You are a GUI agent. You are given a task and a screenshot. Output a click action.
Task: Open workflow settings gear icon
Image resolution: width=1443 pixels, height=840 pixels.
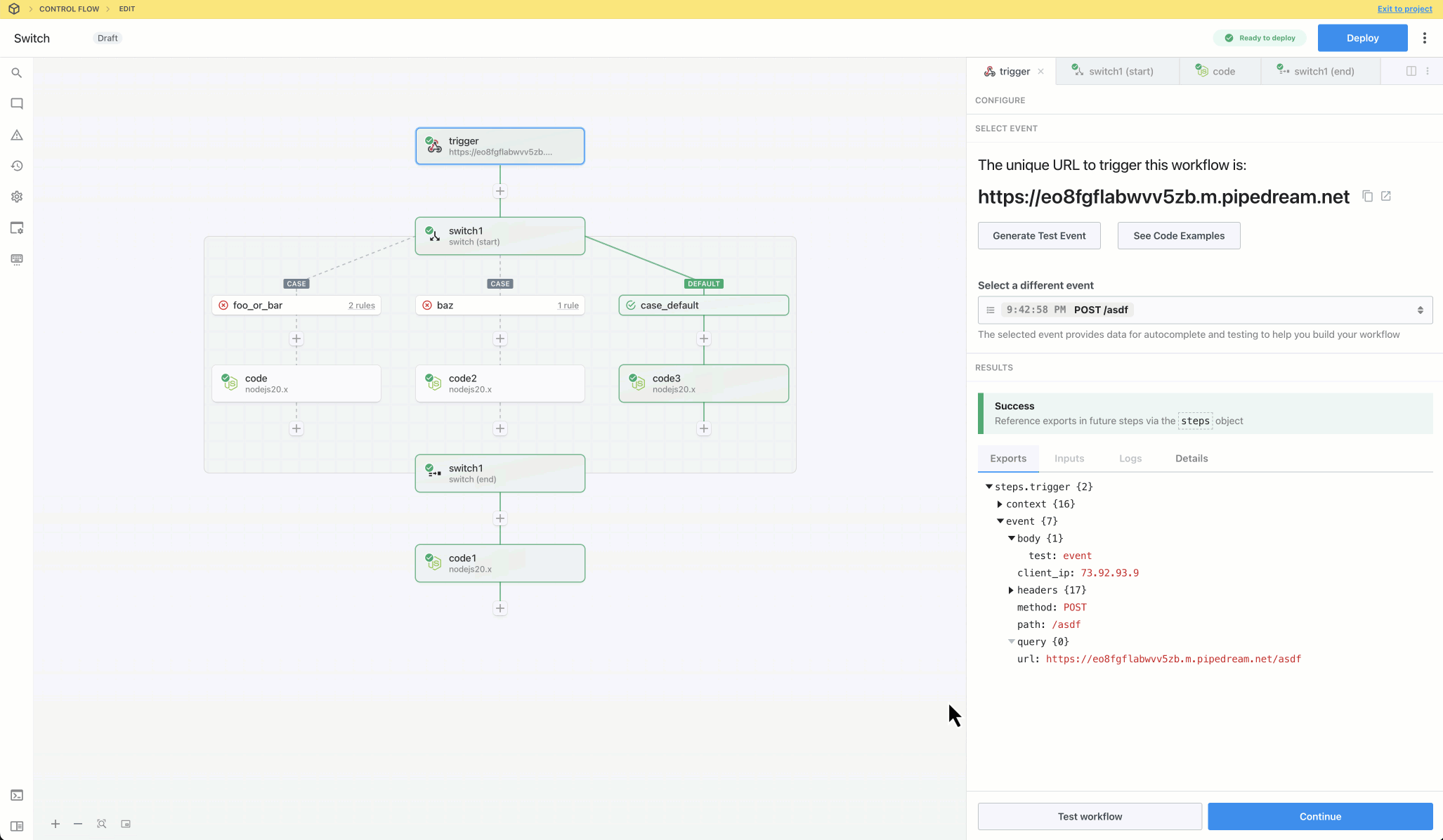[17, 197]
